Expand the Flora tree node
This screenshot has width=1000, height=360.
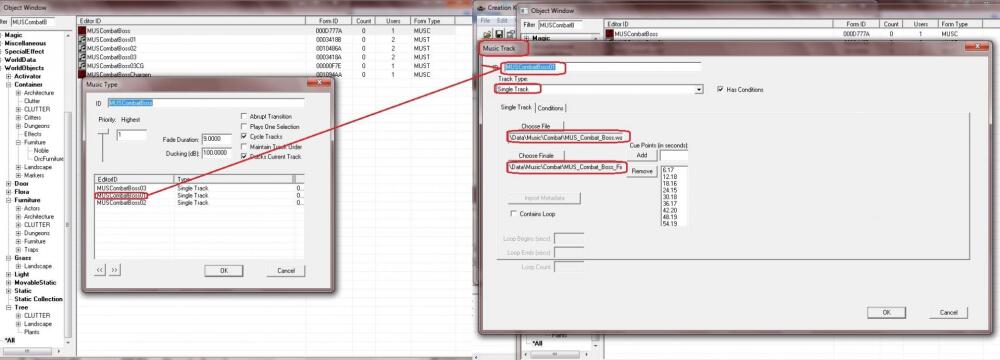(9, 191)
